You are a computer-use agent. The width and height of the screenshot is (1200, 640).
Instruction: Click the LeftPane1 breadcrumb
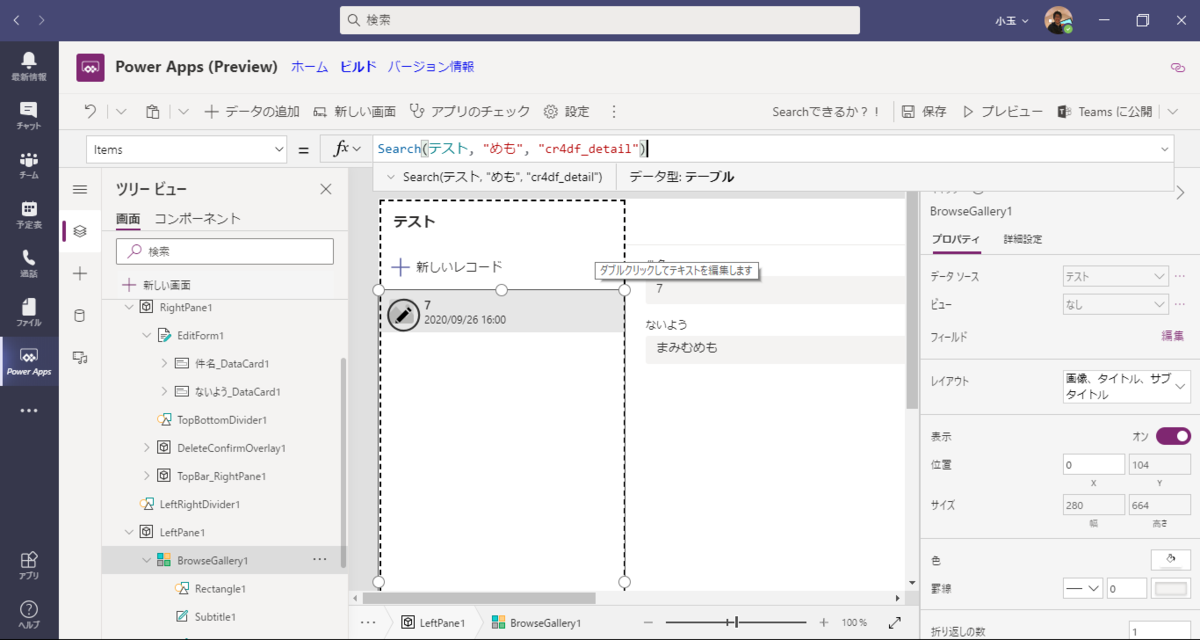433,622
